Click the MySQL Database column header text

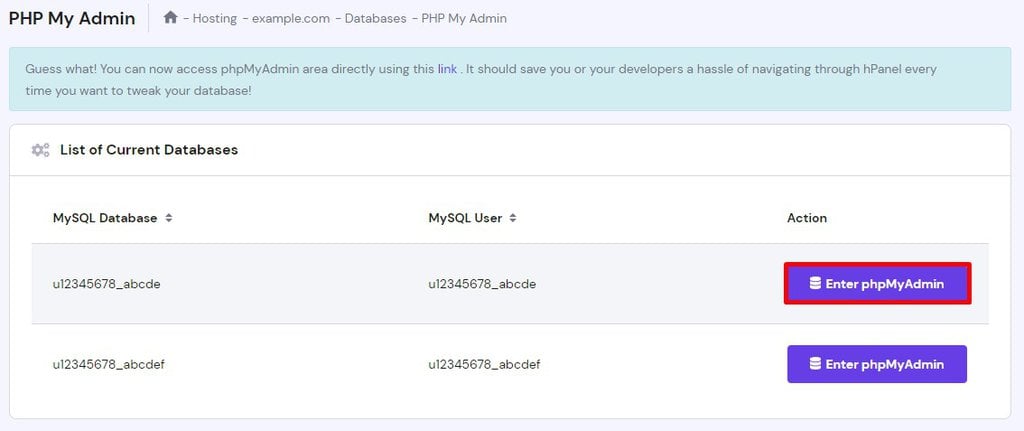click(105, 218)
